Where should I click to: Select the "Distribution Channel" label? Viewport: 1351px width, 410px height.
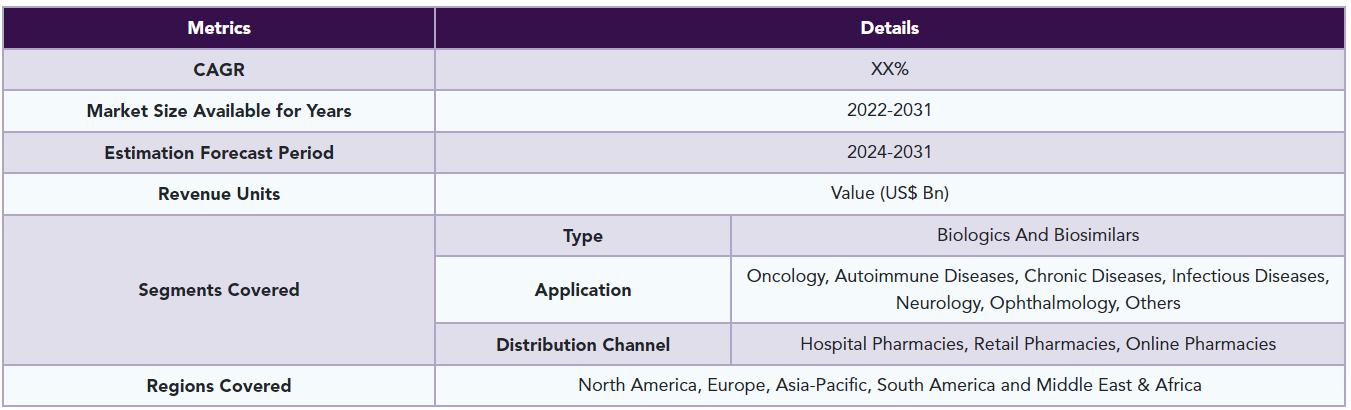point(583,344)
